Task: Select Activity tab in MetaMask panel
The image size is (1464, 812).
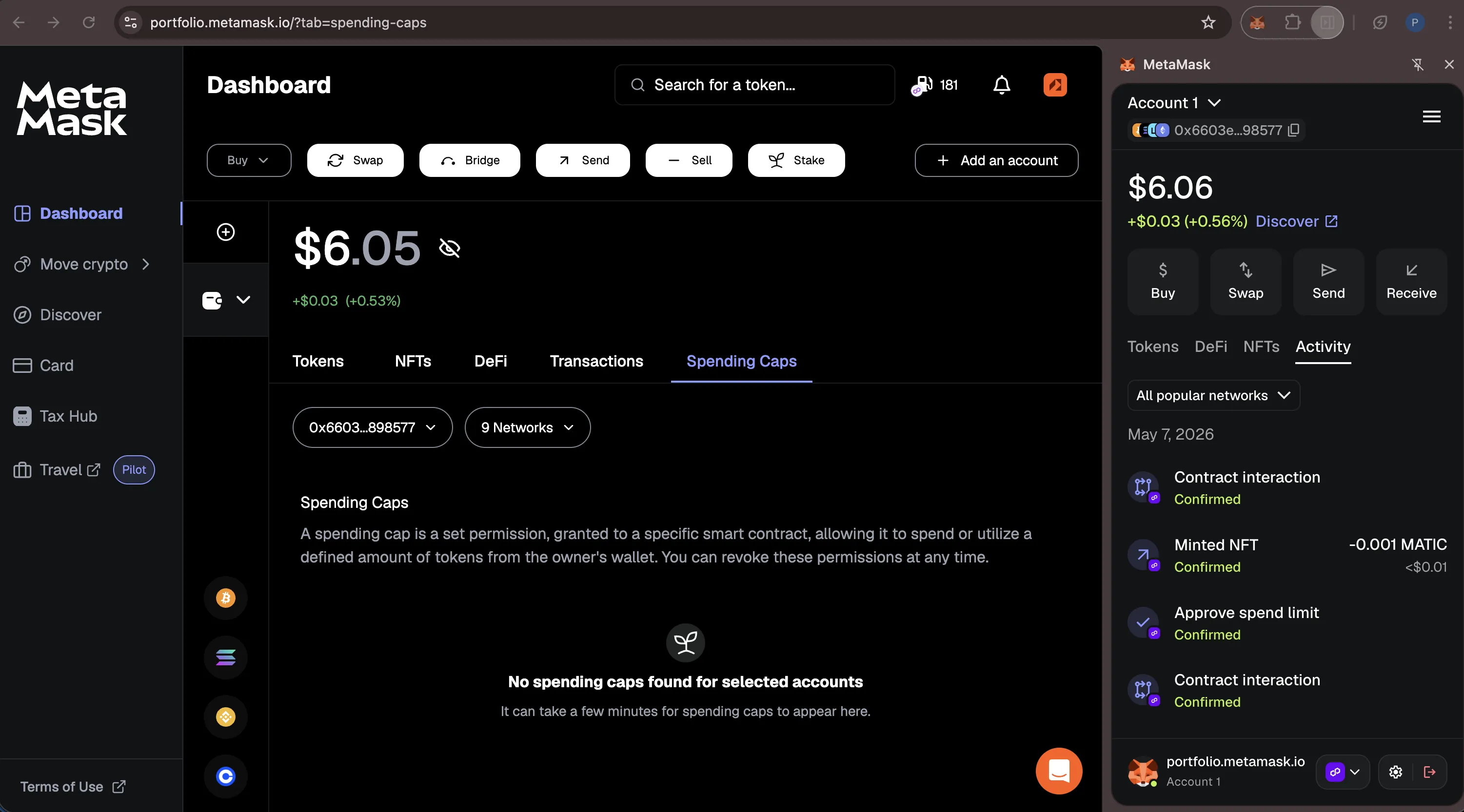Action: (x=1323, y=347)
